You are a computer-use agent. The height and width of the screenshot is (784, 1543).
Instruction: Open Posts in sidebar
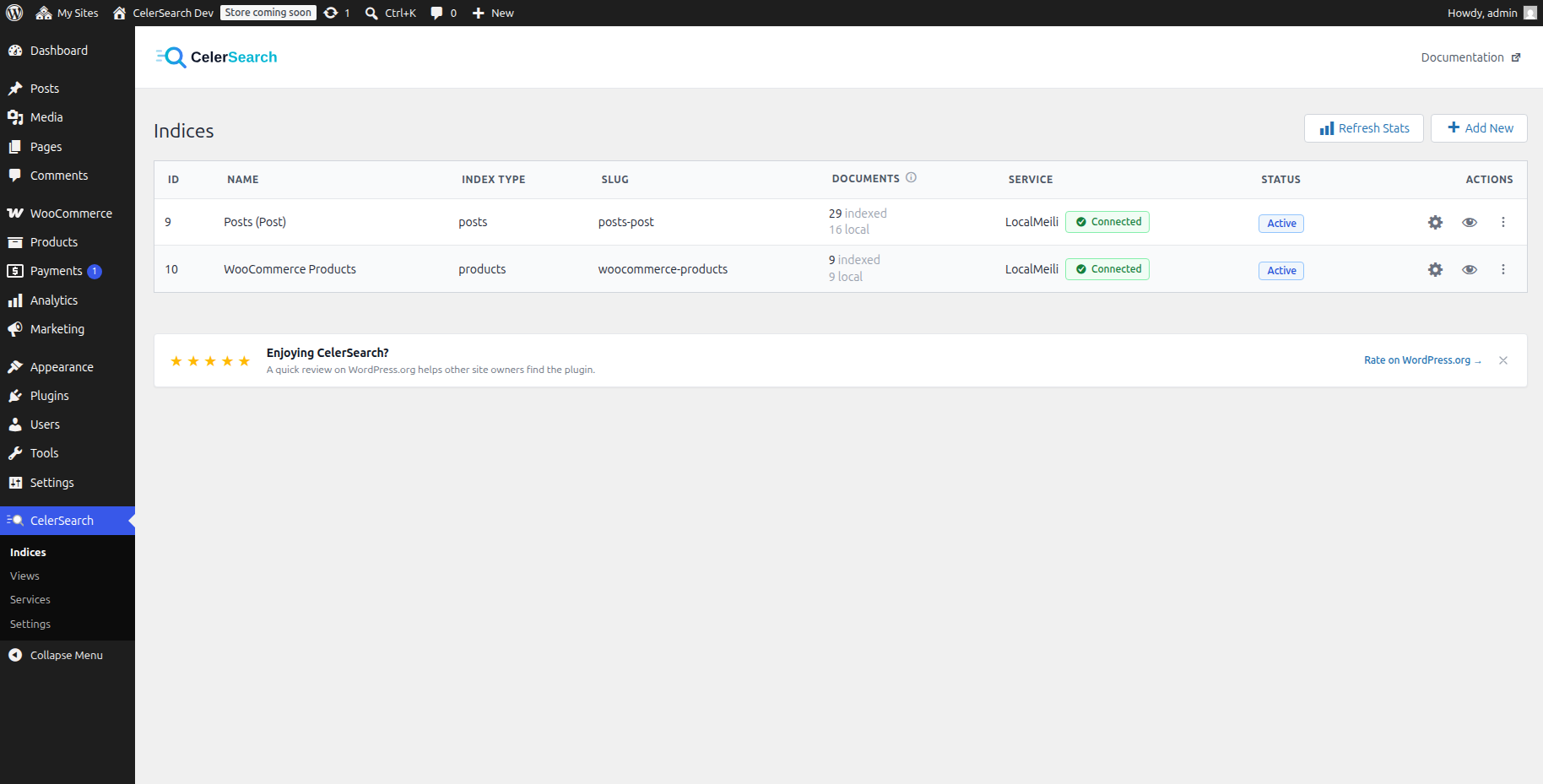68,89
